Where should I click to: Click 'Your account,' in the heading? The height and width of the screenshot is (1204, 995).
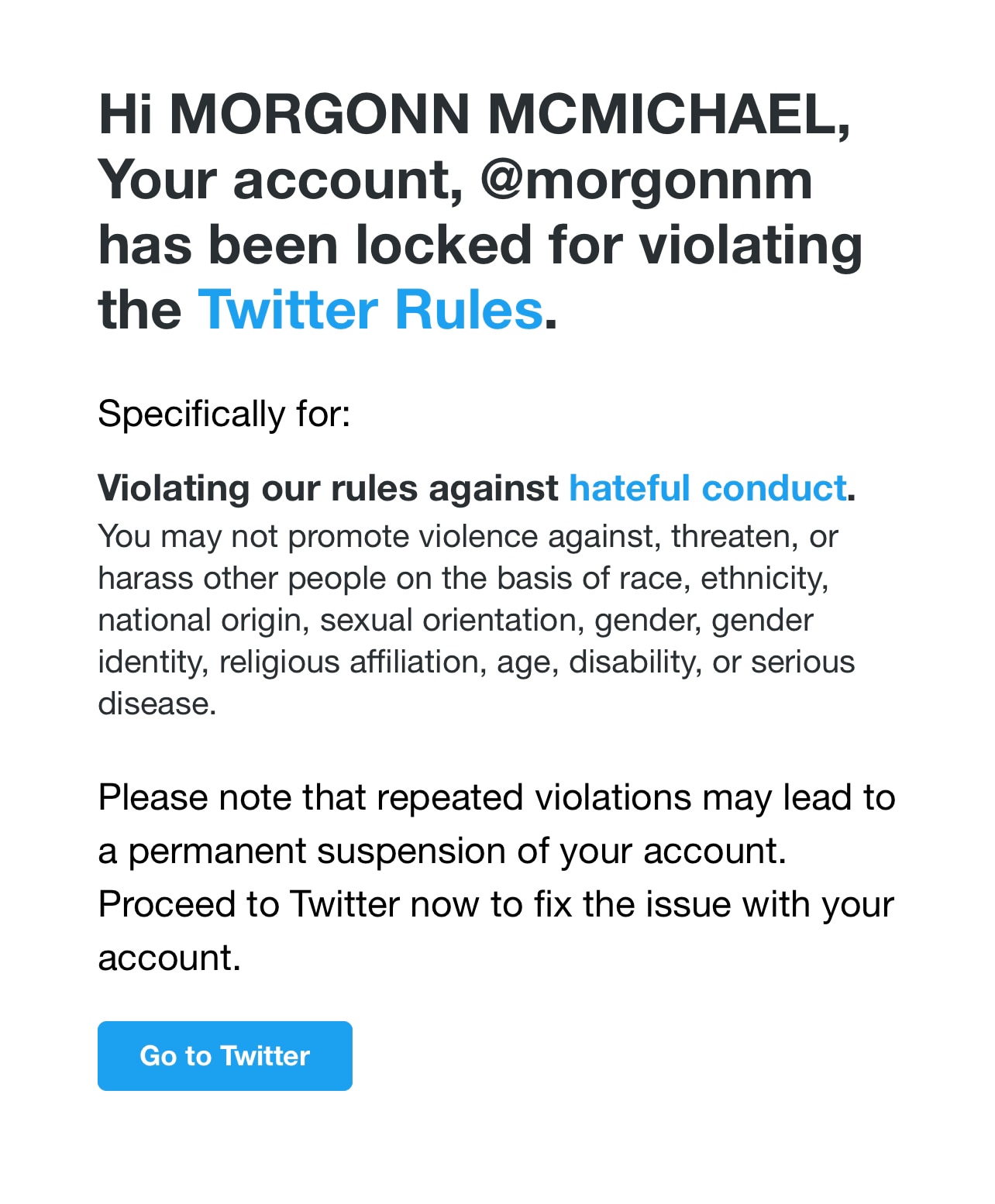point(281,180)
